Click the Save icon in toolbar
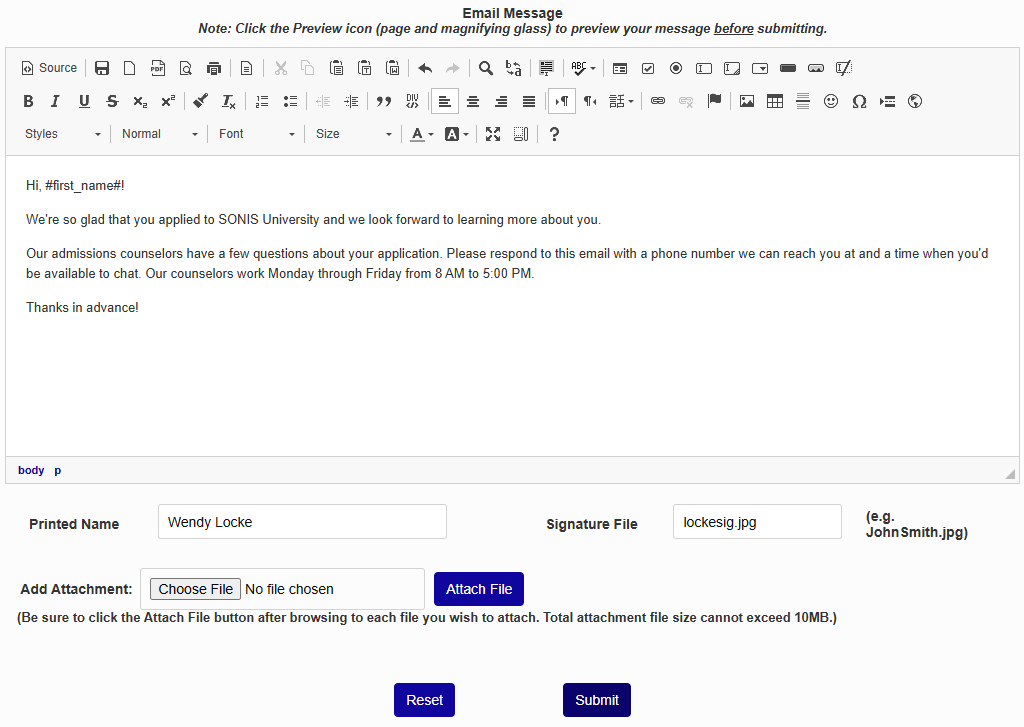 tap(102, 68)
